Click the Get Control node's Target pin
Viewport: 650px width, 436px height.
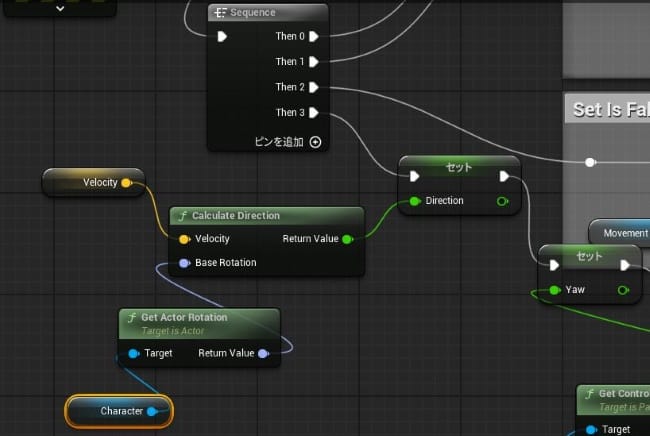pos(592,430)
